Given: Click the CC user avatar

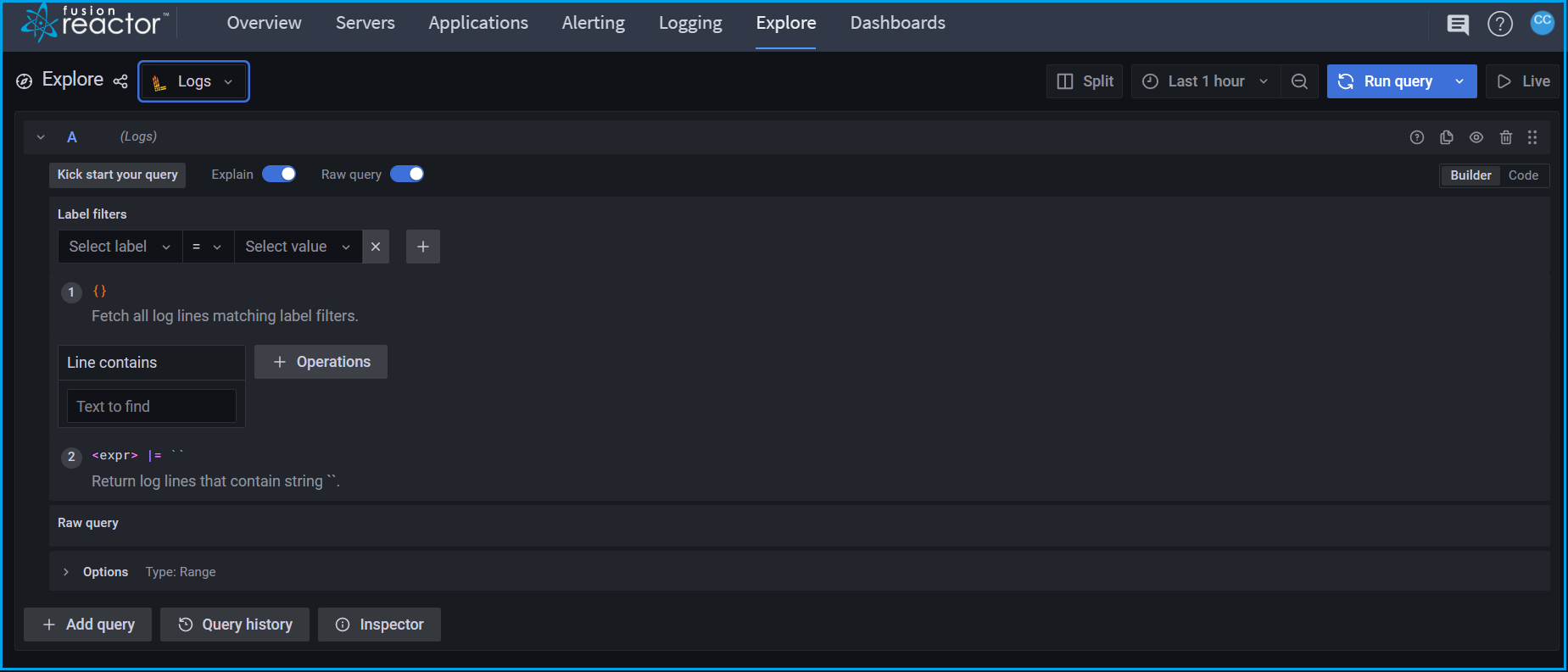Looking at the screenshot, I should [1542, 22].
